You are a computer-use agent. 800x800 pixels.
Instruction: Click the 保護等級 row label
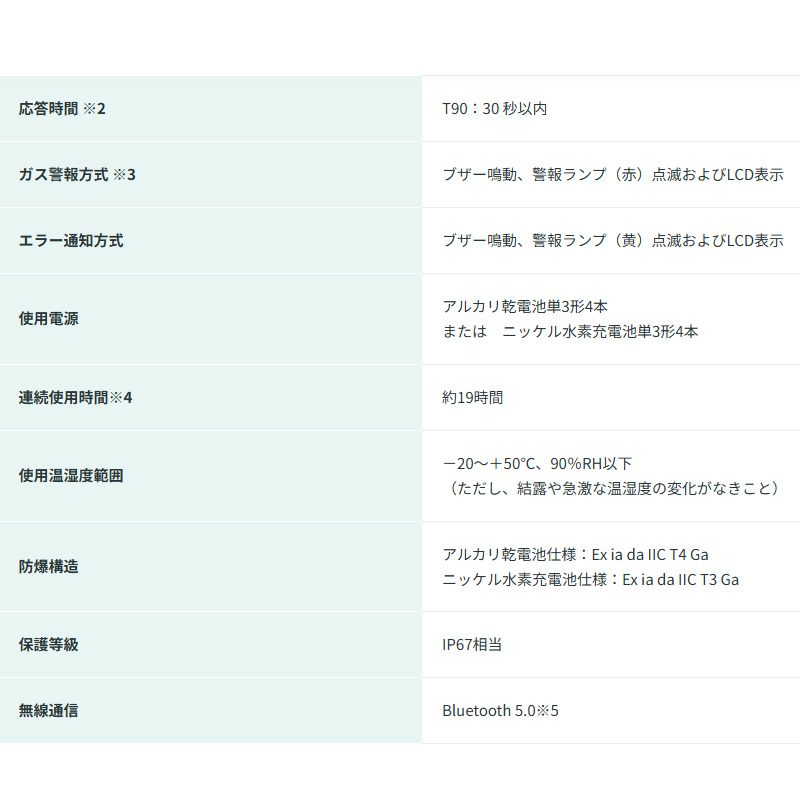[x=48, y=644]
